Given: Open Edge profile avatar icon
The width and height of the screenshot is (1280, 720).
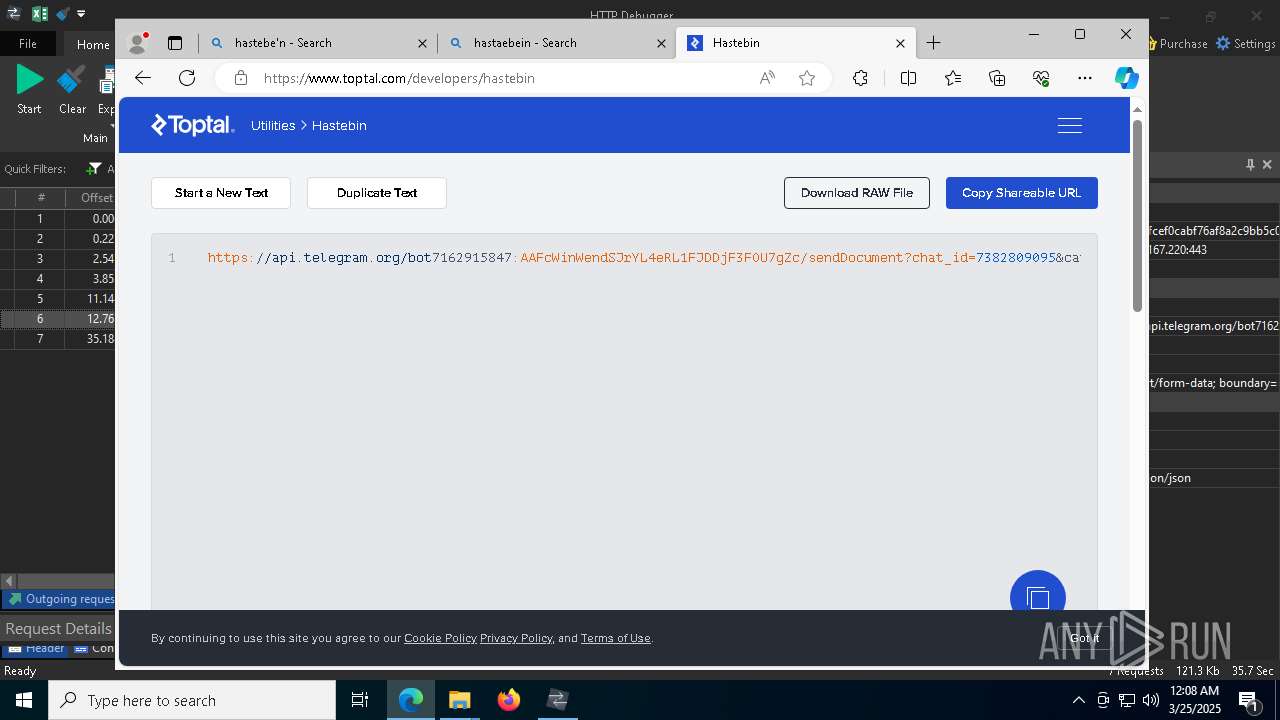Looking at the screenshot, I should 138,43.
